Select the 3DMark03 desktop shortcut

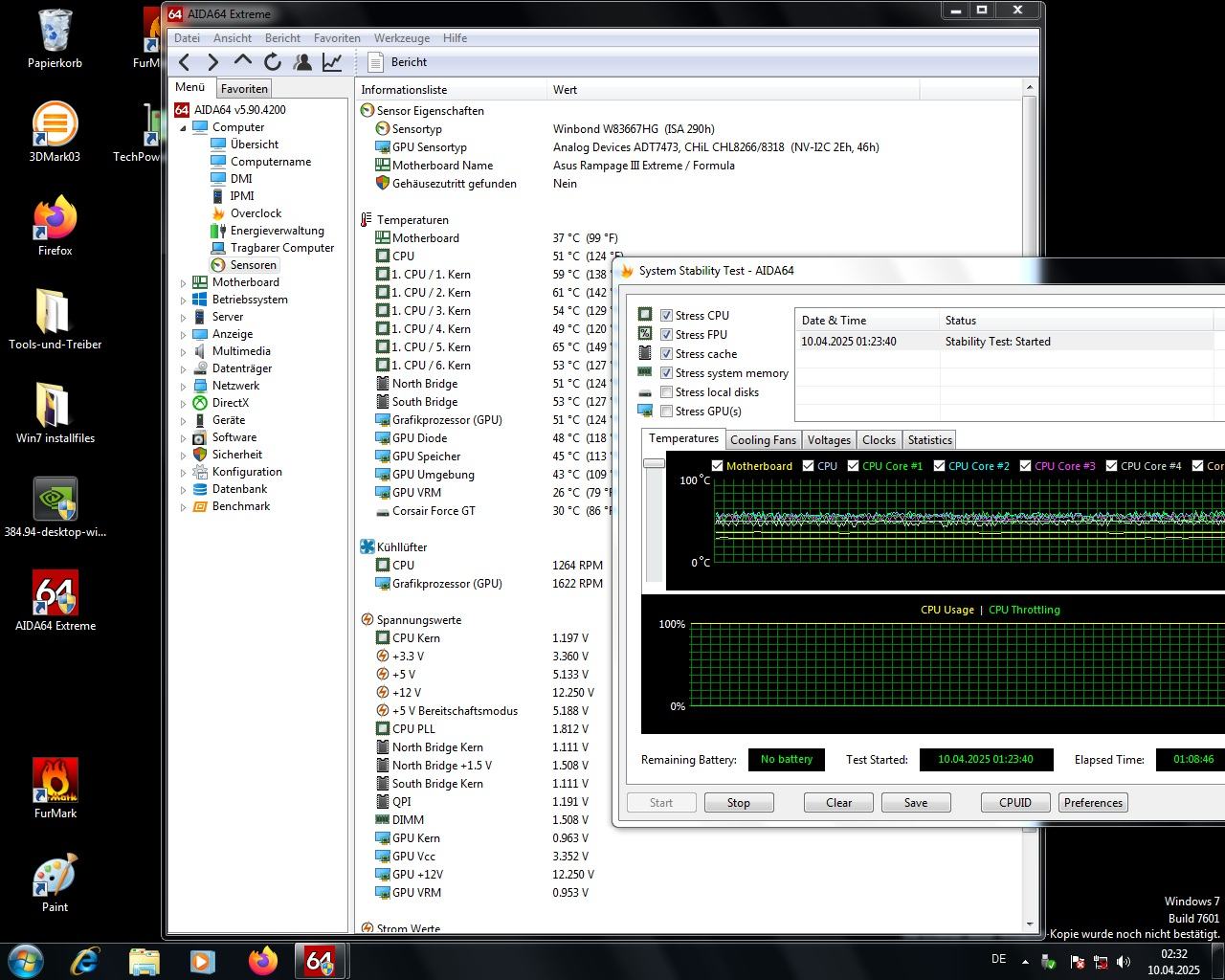[x=55, y=133]
